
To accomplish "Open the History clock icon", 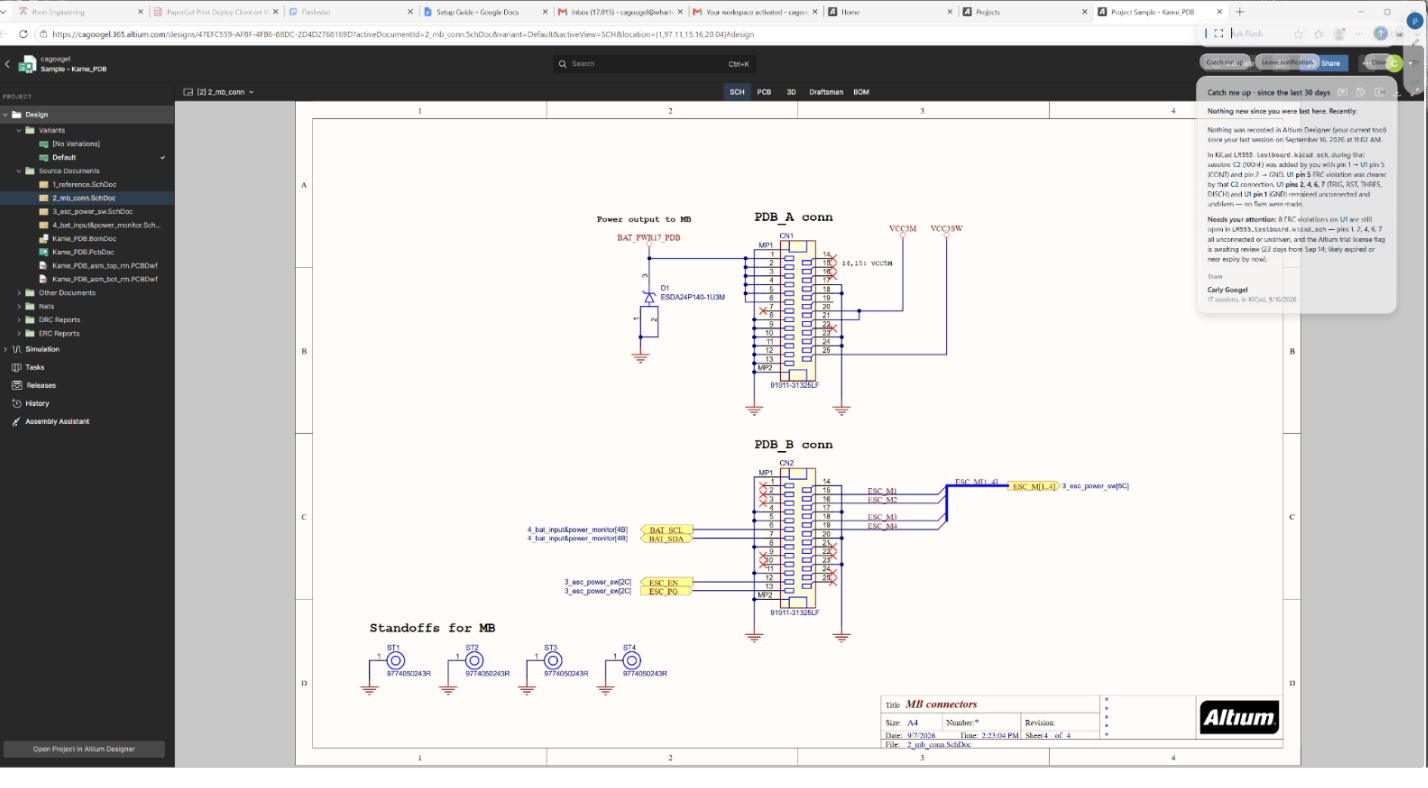I will pyautogui.click(x=17, y=403).
